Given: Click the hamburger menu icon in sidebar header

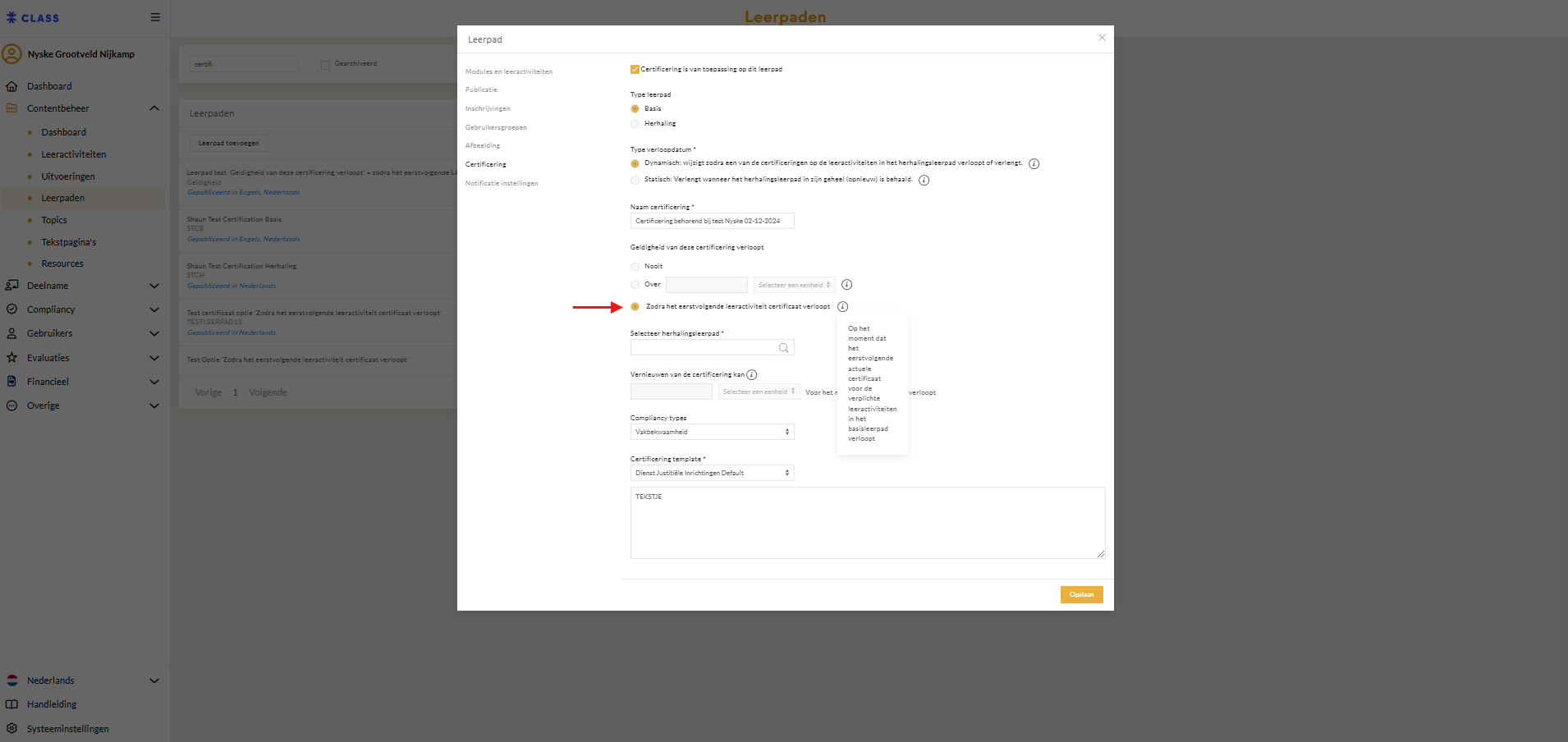Looking at the screenshot, I should tap(155, 17).
